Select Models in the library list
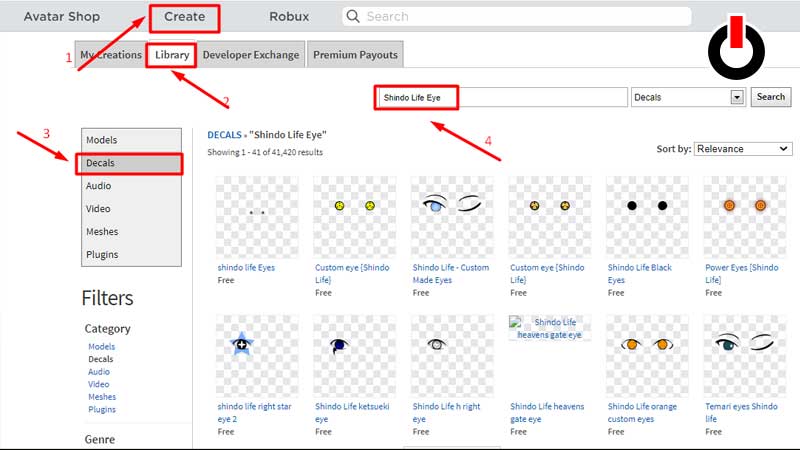The width and height of the screenshot is (800, 450). [x=131, y=140]
